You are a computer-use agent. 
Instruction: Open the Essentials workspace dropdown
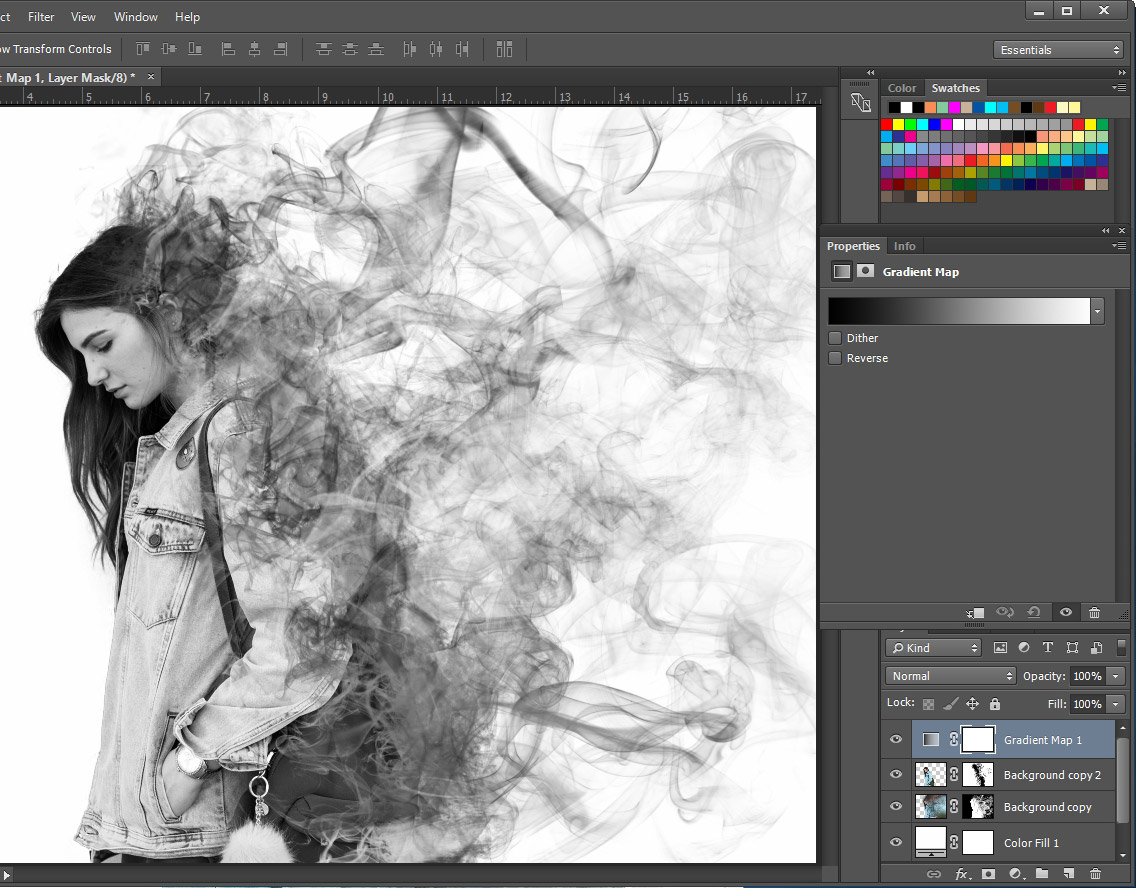1058,50
